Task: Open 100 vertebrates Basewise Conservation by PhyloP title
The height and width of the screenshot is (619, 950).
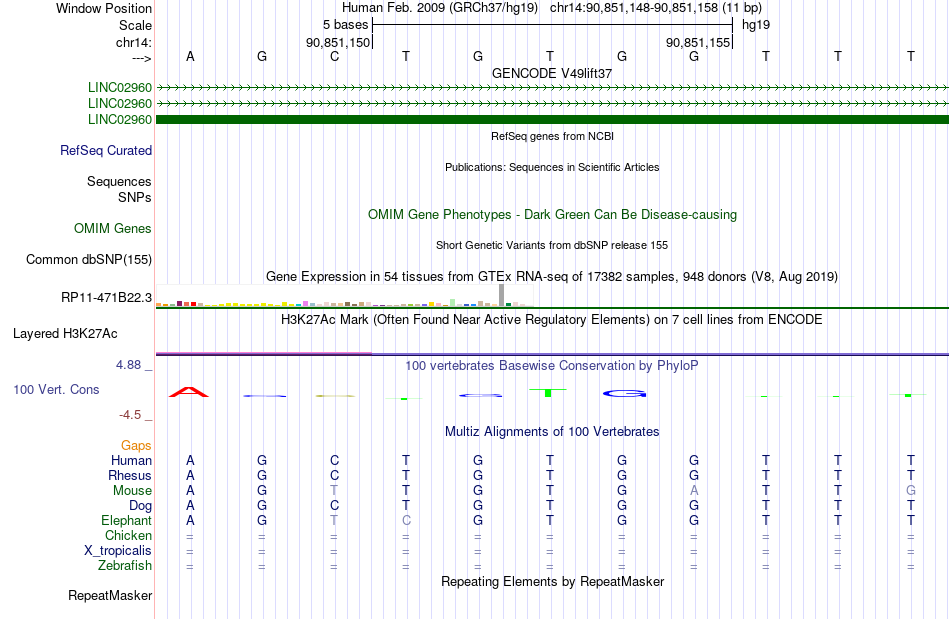Action: click(x=552, y=366)
